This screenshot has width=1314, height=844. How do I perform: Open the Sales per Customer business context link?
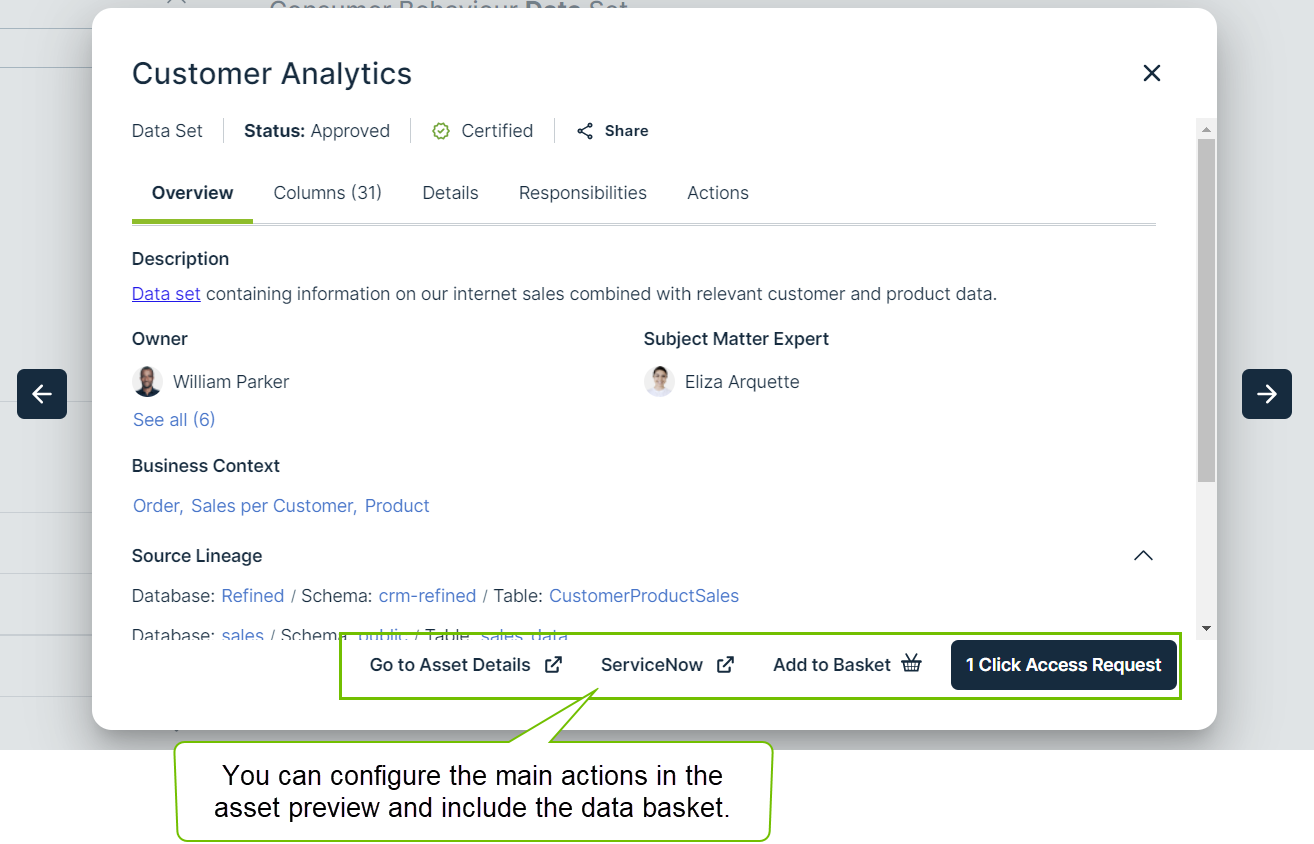[x=273, y=506]
